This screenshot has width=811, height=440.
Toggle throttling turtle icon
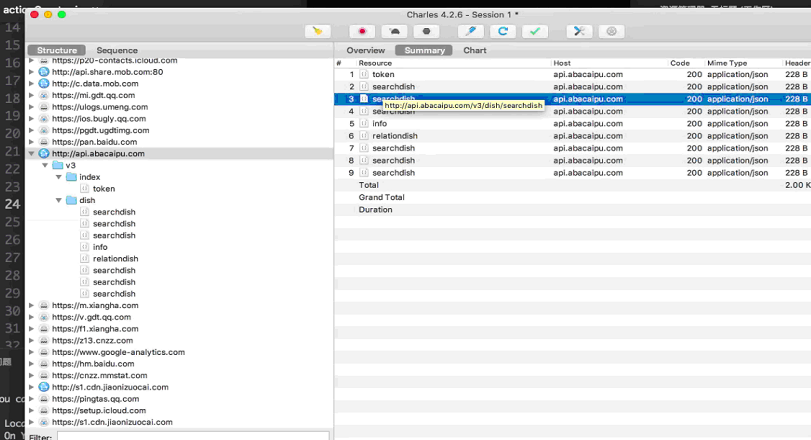(x=394, y=32)
